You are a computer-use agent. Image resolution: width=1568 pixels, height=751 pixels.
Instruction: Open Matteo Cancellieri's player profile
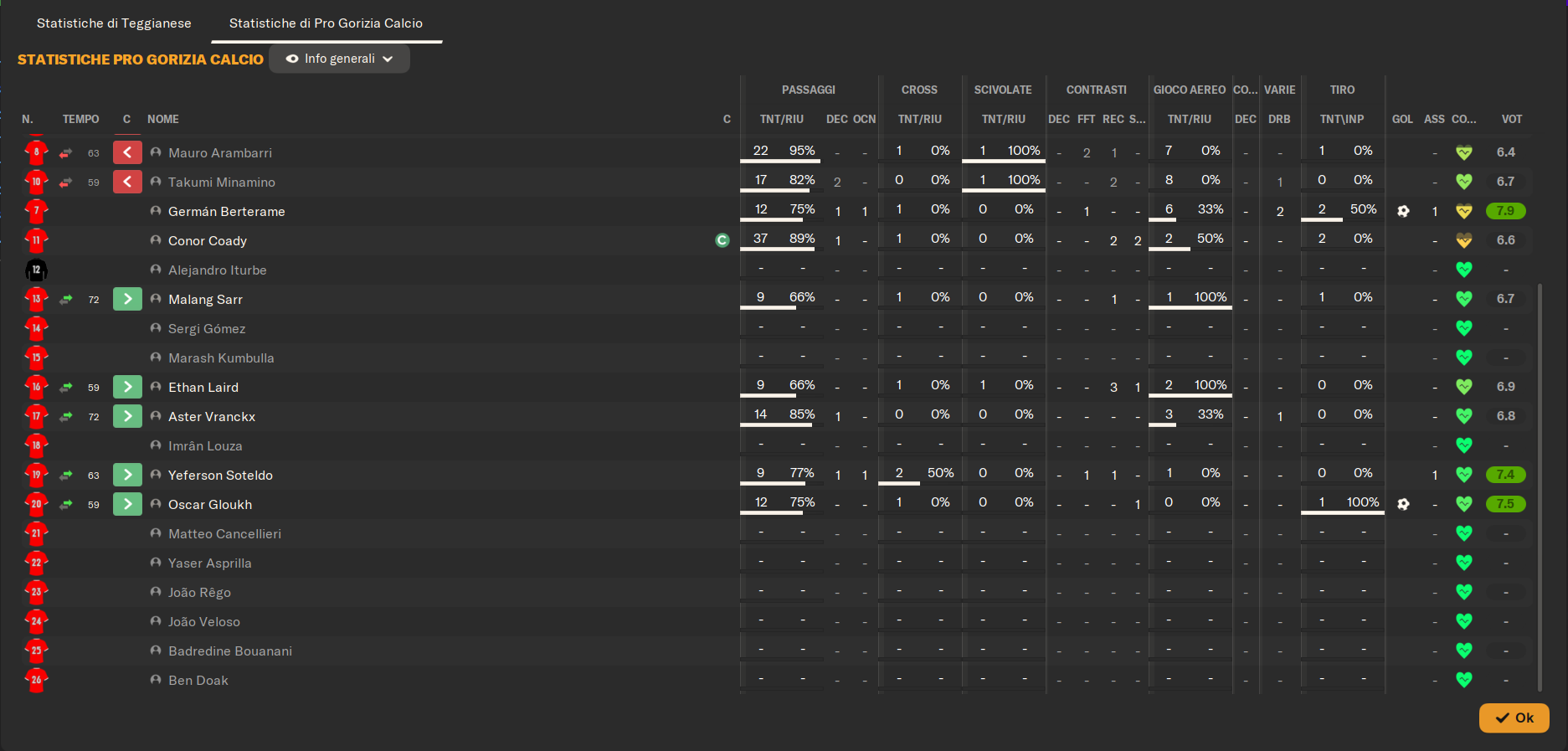pos(224,533)
